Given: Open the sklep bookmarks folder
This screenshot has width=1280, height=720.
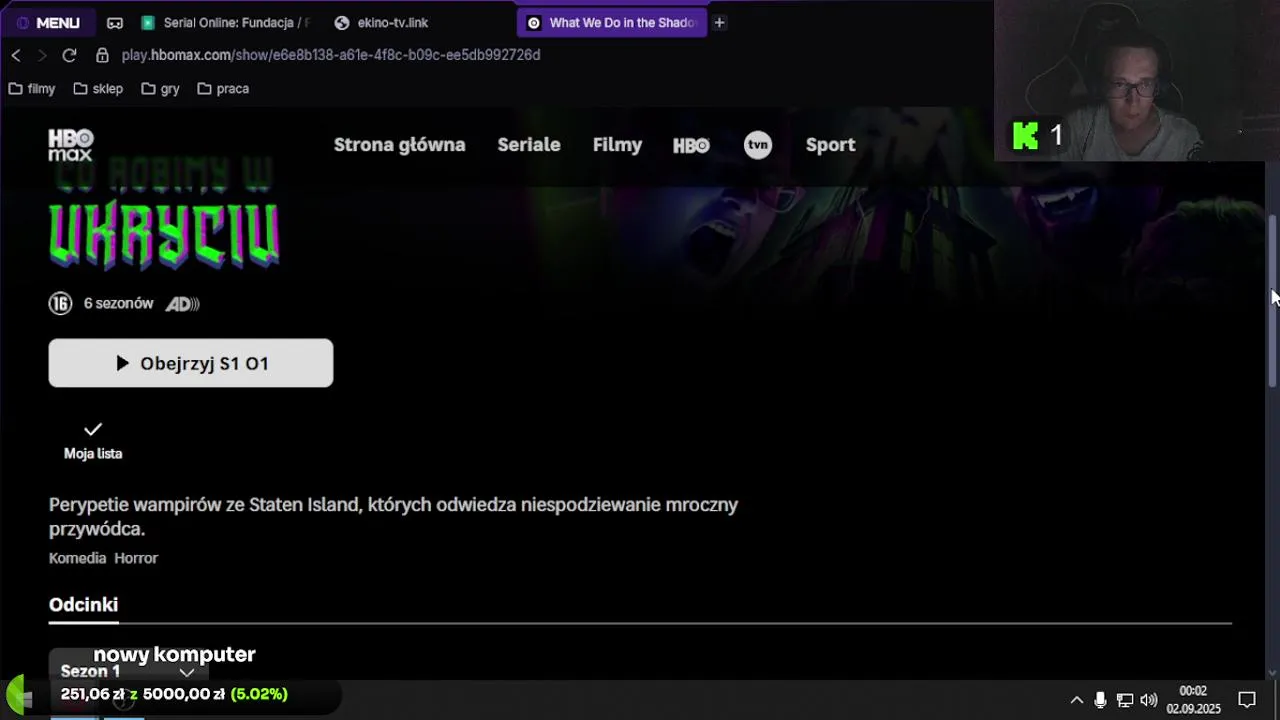Looking at the screenshot, I should (x=98, y=89).
